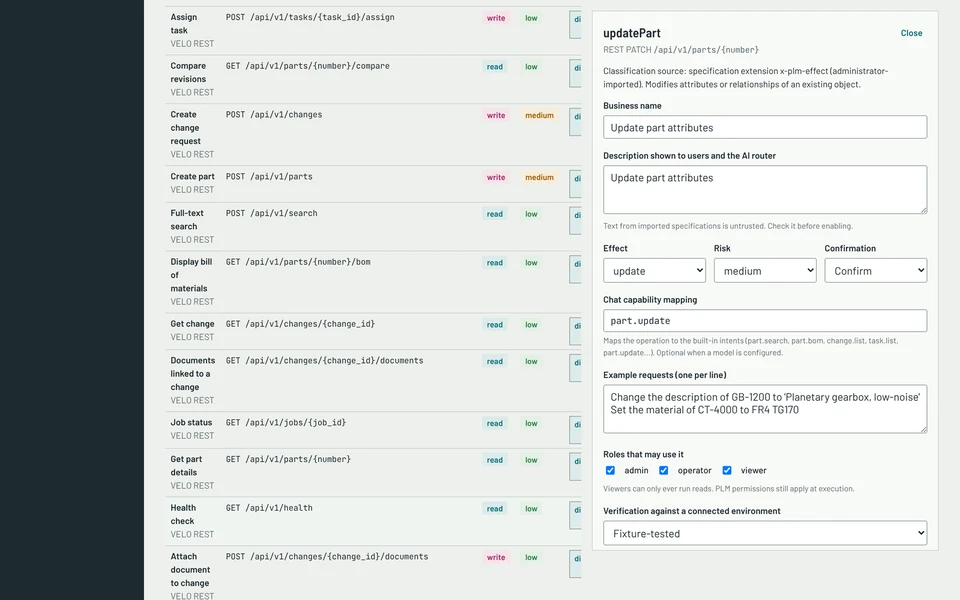
Task: Click the write badge on Attach document row
Action: coord(496,558)
